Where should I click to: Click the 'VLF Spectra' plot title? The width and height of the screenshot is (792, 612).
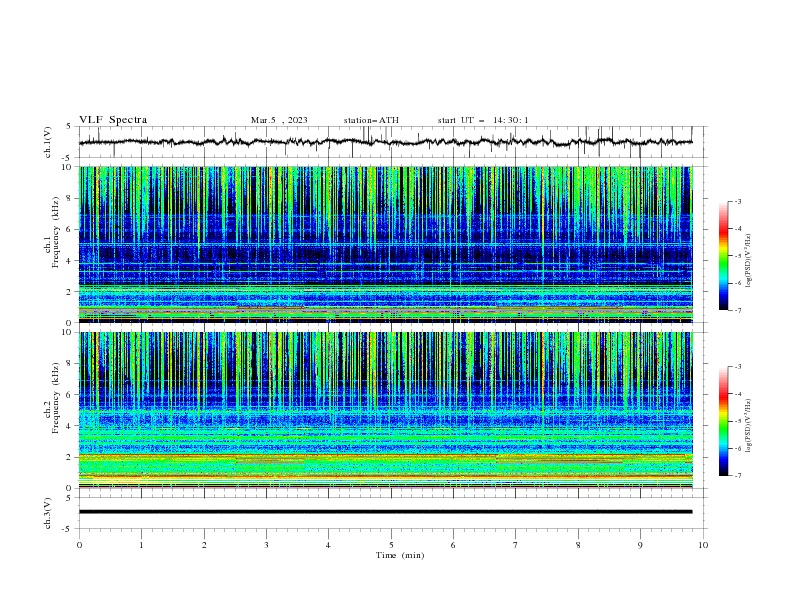pyautogui.click(x=113, y=120)
